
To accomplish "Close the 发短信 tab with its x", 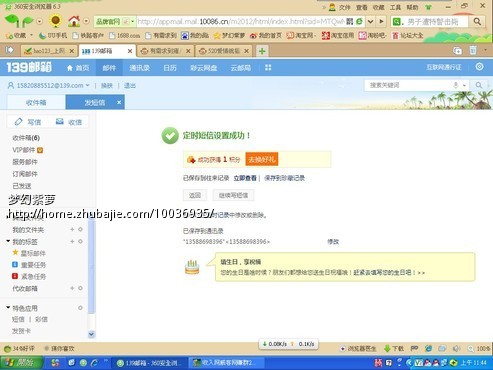I will 119,102.
